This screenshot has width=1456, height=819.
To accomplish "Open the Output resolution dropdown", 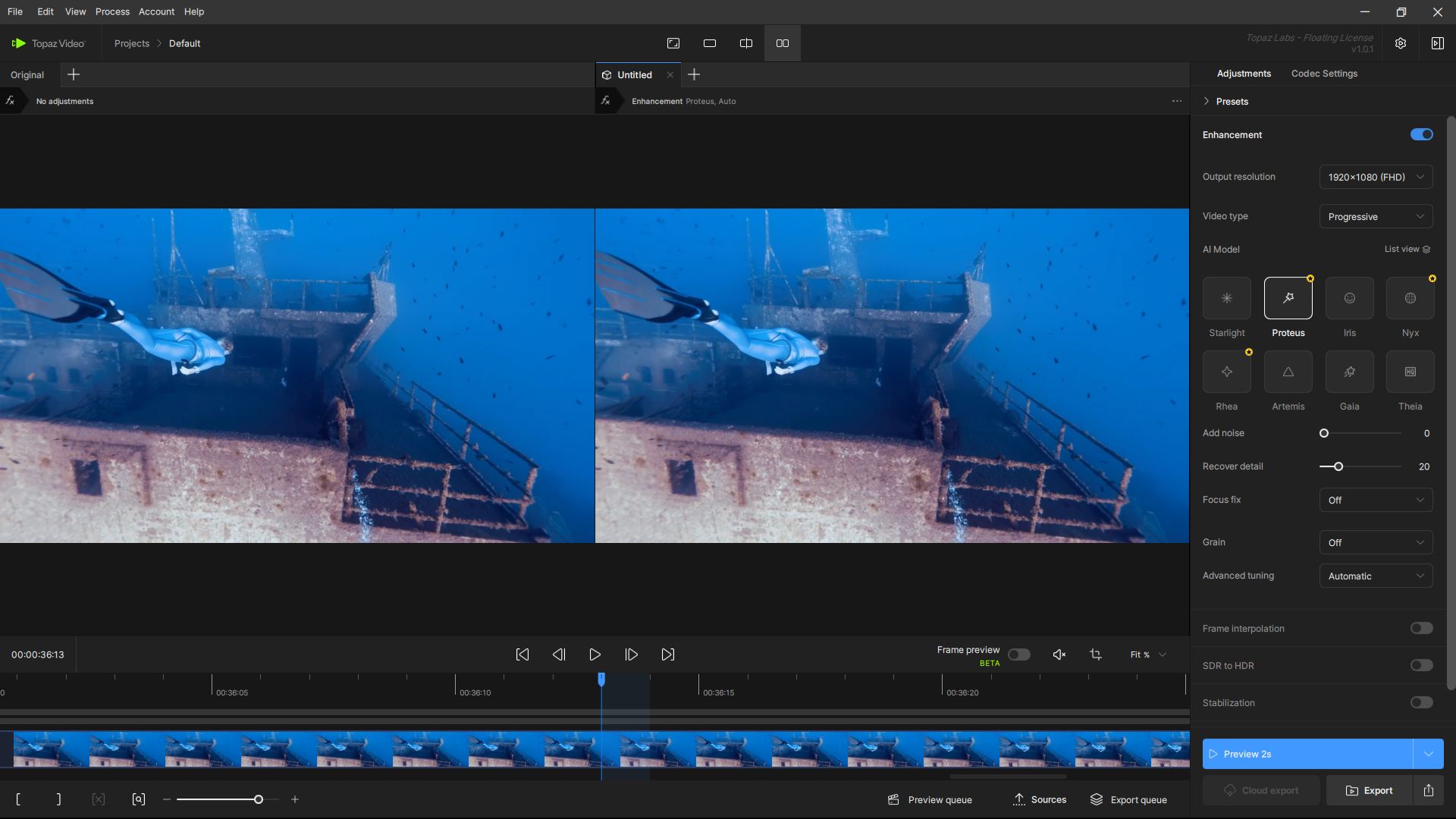I will coord(1376,177).
